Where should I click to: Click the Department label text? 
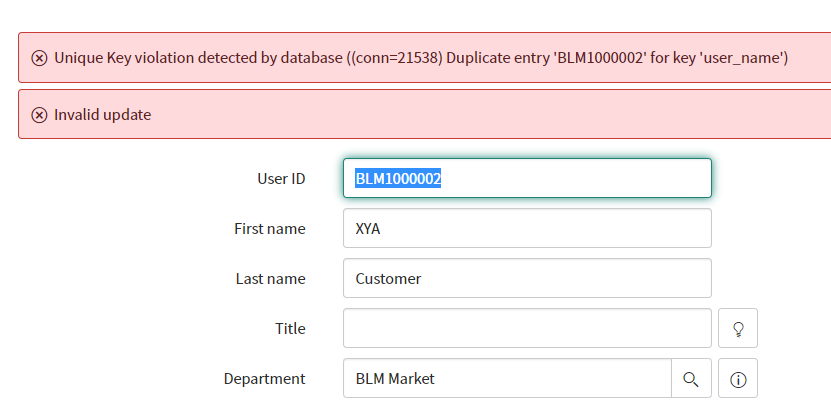tap(264, 378)
